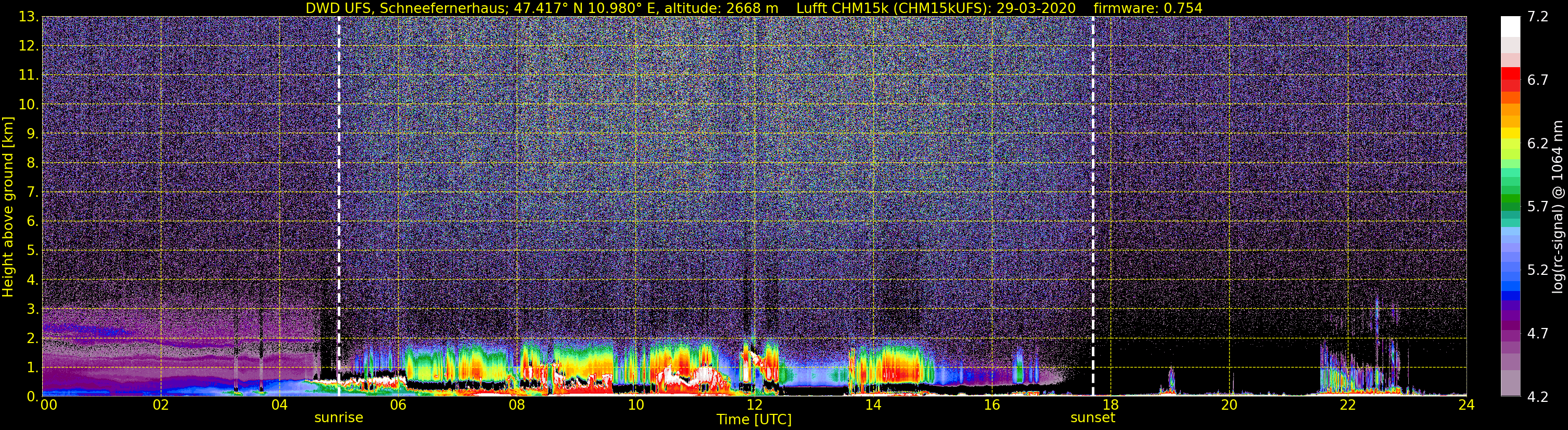1568x430 pixels.
Task: Click the height axis tick '5.'
Action: (x=32, y=250)
